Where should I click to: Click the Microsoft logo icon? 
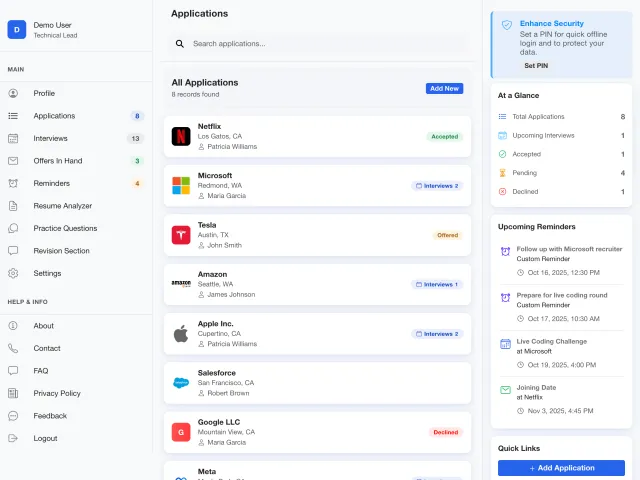(181, 186)
